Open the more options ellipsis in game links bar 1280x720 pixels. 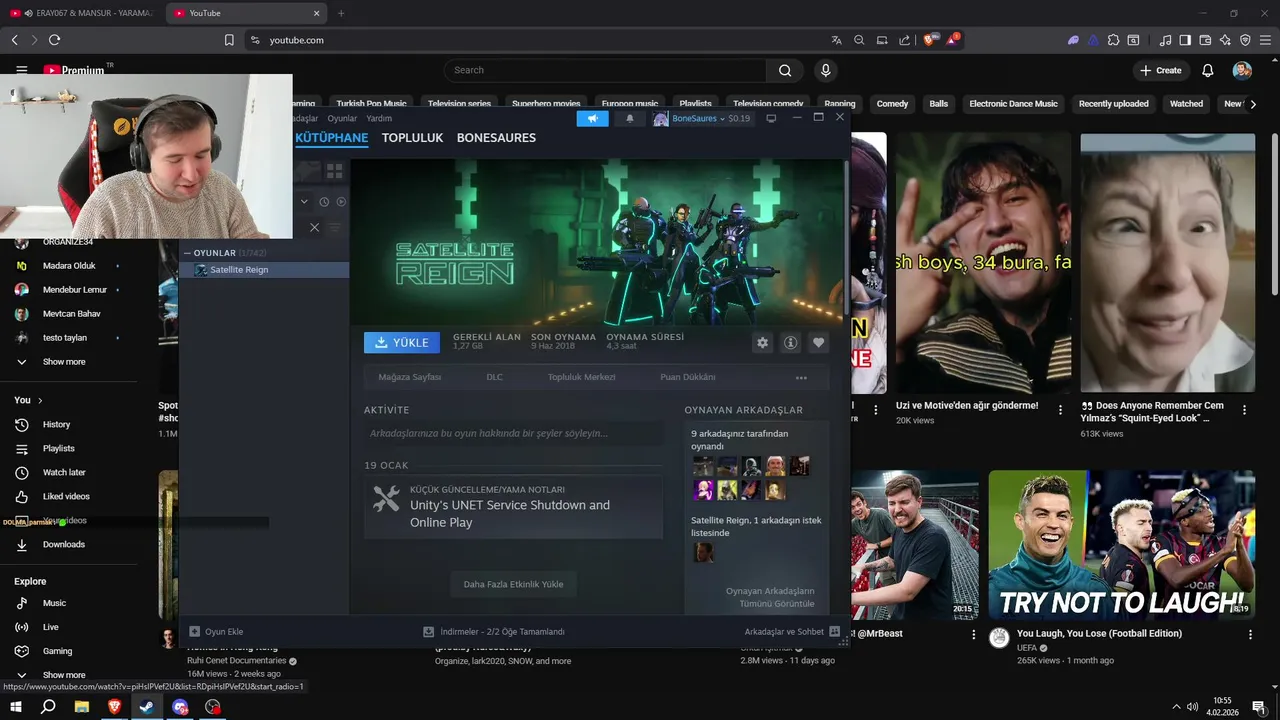[x=801, y=378]
